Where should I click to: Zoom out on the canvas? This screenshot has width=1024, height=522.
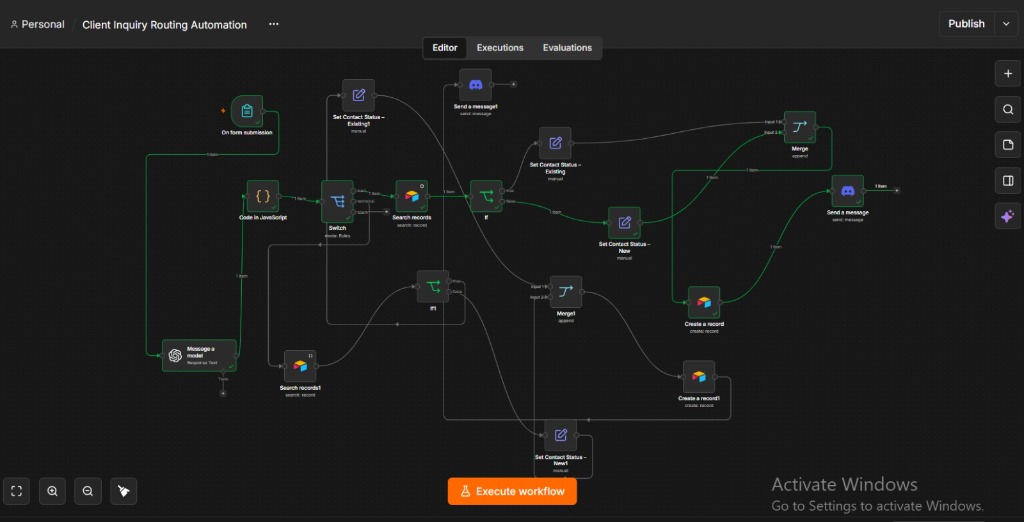tap(88, 491)
